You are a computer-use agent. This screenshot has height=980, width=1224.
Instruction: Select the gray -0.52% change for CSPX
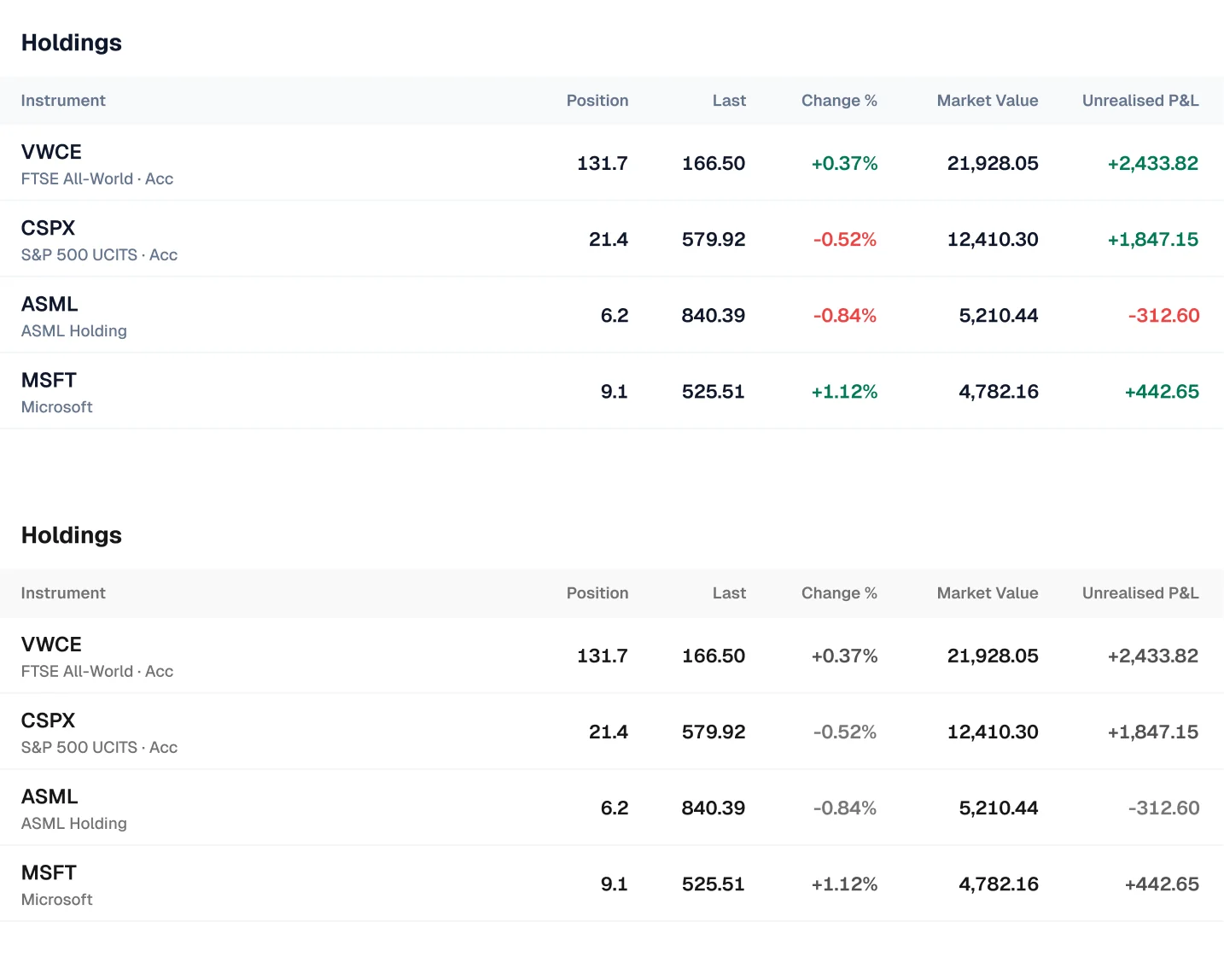point(845,732)
